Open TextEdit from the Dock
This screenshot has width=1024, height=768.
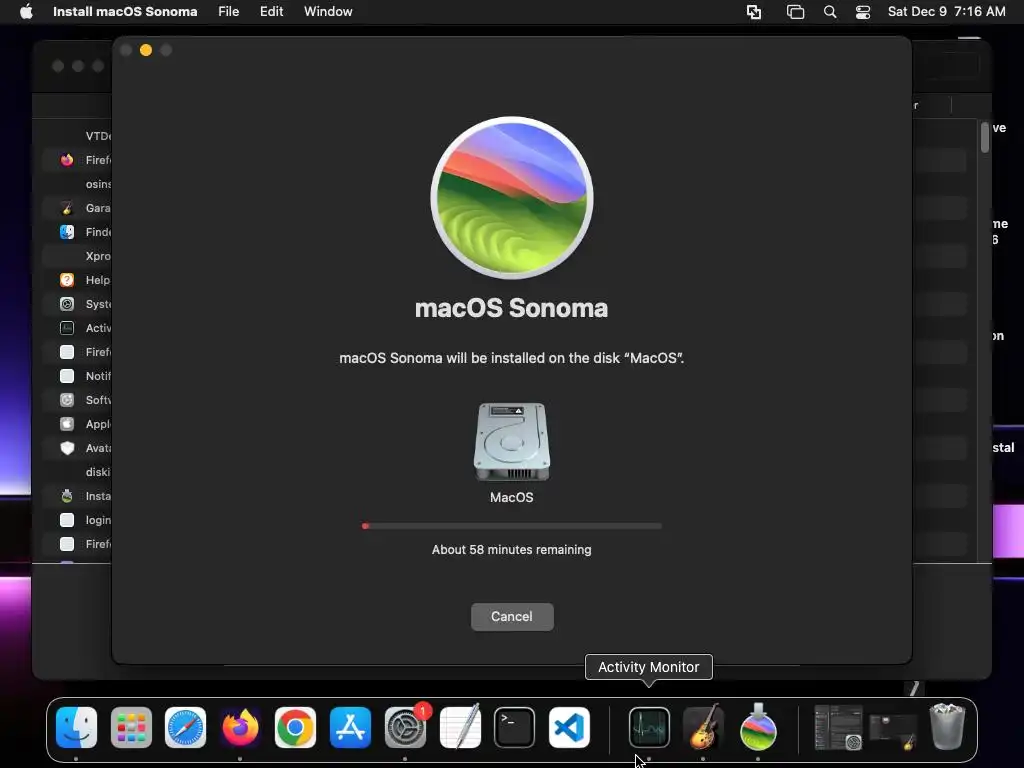(x=460, y=727)
